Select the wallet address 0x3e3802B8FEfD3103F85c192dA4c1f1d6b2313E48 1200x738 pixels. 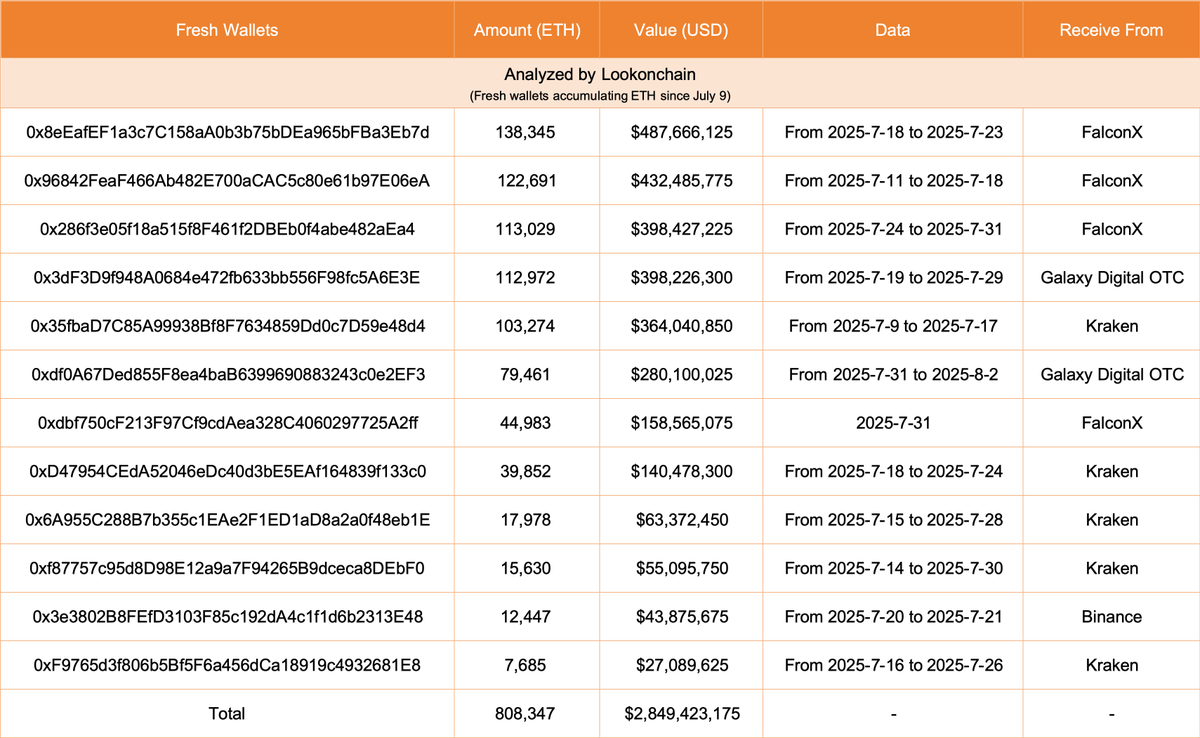[x=227, y=617]
